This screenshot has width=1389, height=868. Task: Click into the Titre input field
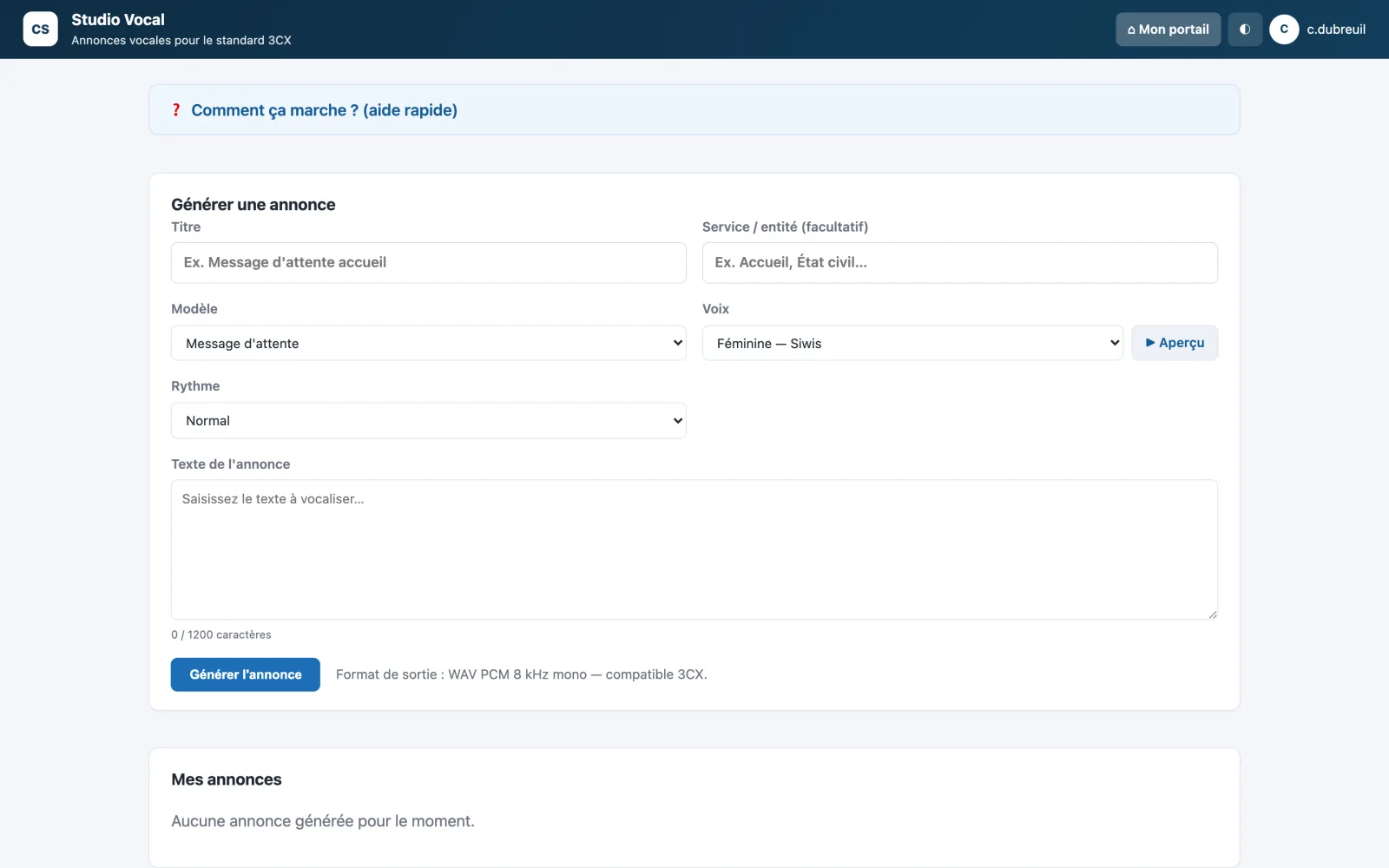point(429,263)
